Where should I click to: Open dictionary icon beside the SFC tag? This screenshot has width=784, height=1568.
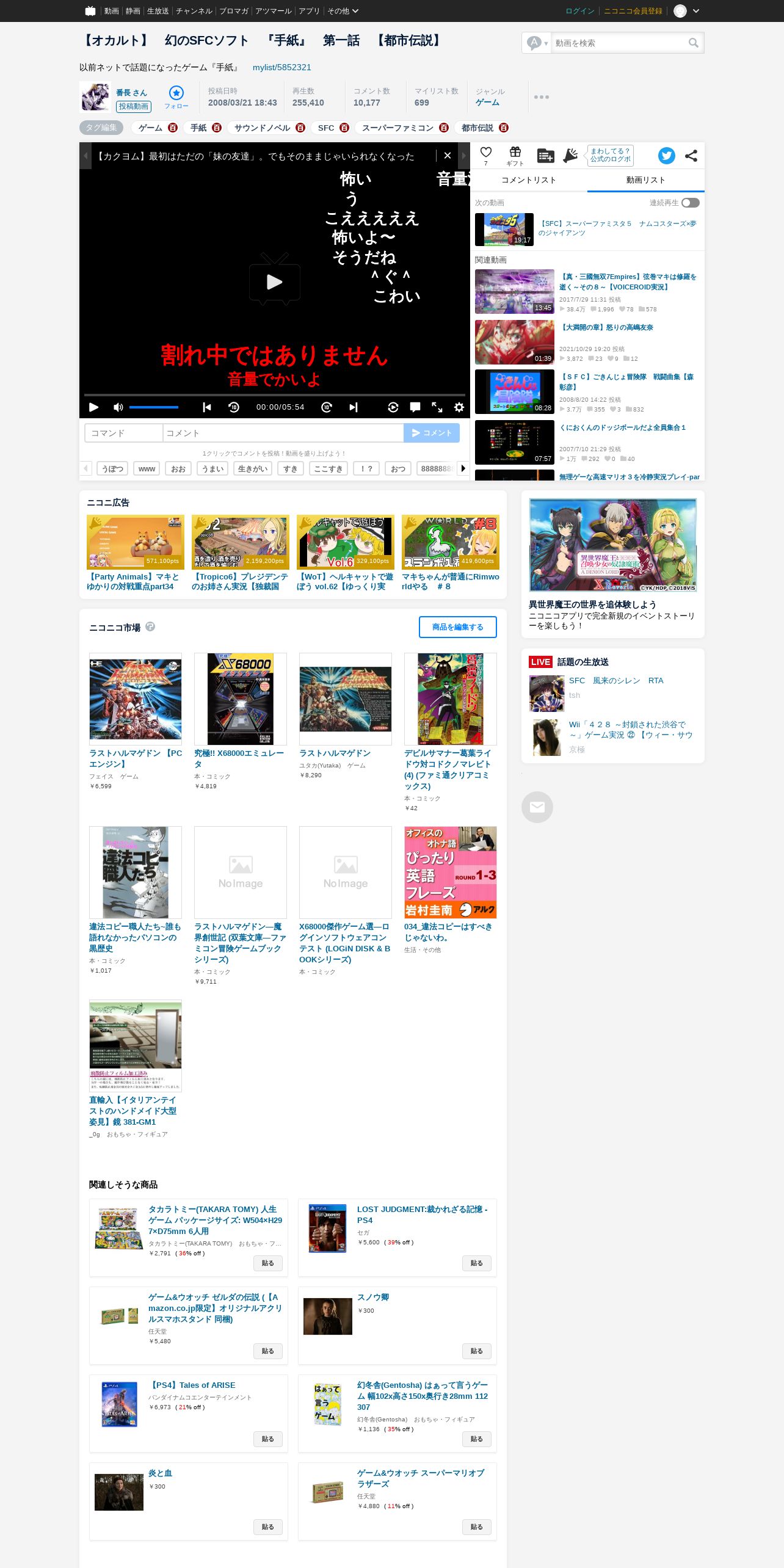344,128
